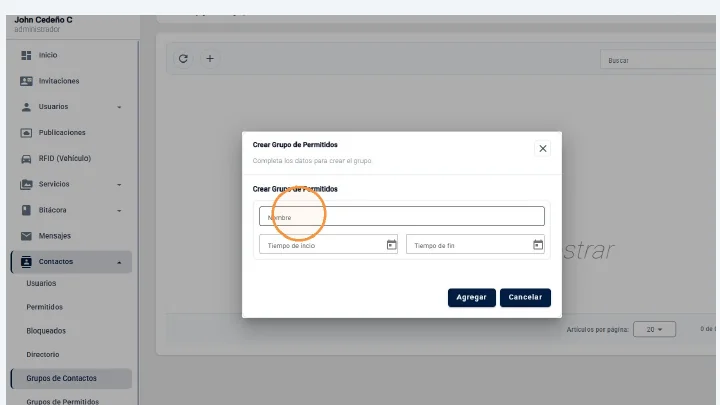
Task: Click the refresh icon in toolbar
Action: pos(183,59)
